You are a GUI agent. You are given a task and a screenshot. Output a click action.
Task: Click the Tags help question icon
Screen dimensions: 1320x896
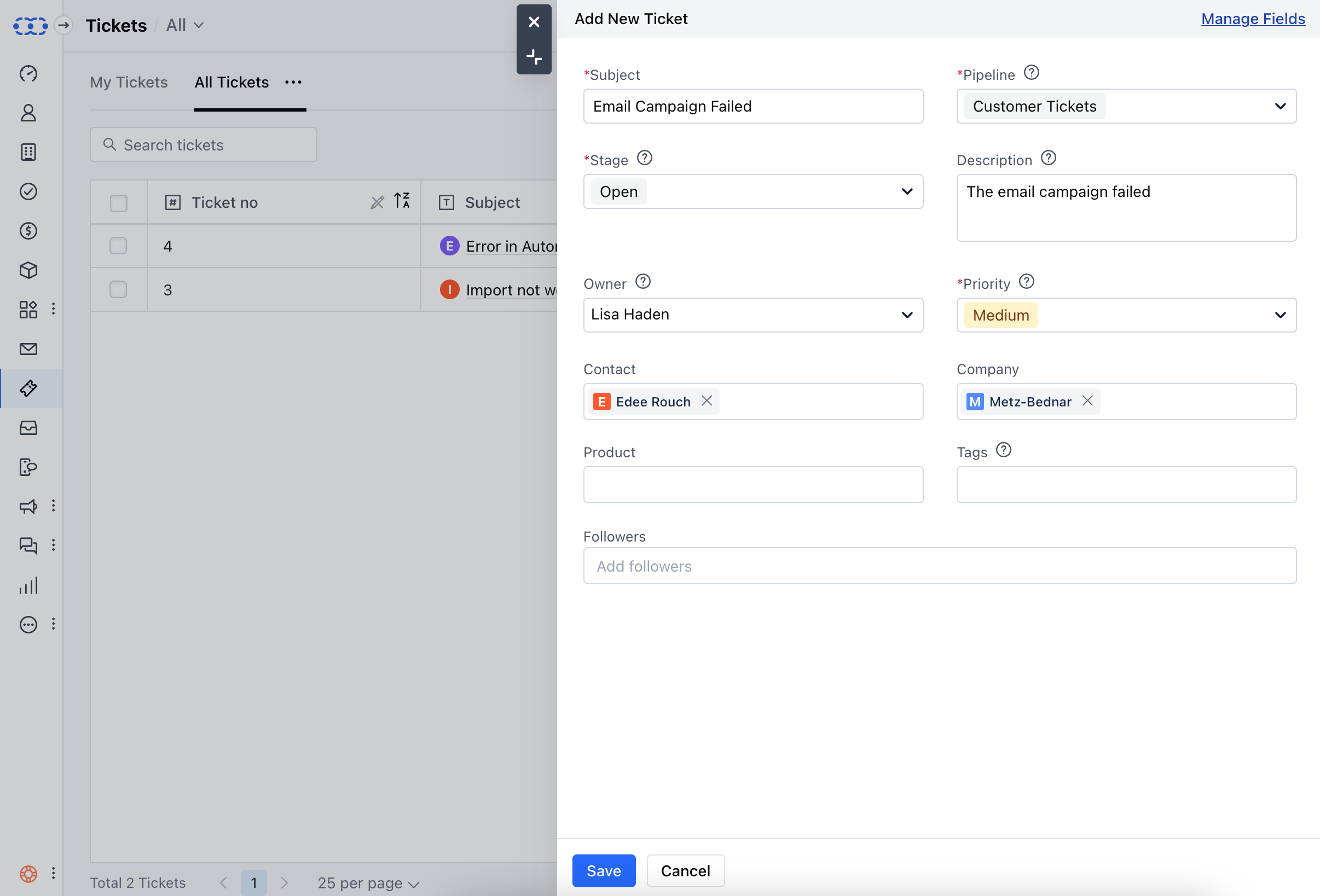[1004, 450]
